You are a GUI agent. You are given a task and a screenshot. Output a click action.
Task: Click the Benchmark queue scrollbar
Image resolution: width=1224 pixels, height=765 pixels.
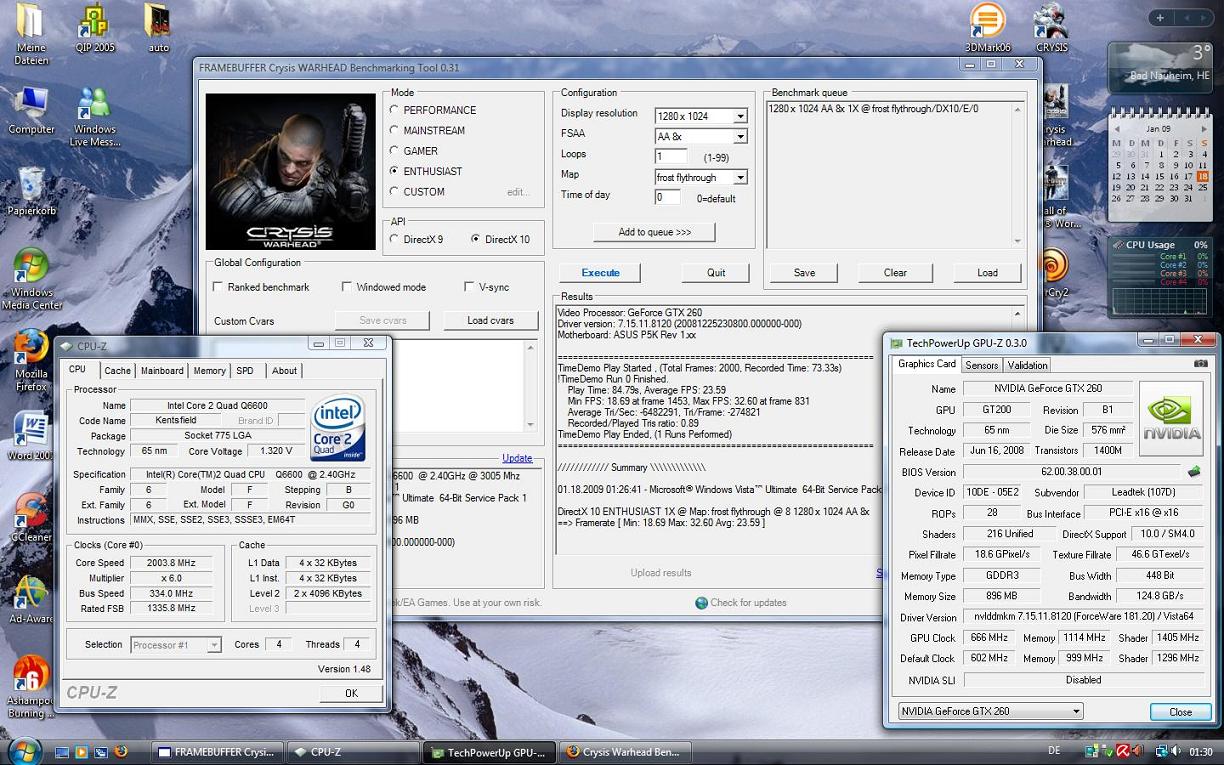1018,174
